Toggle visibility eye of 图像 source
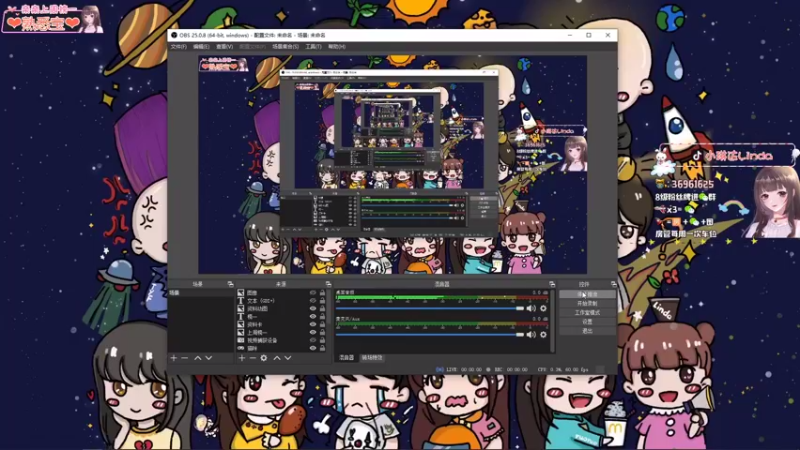 [x=313, y=293]
